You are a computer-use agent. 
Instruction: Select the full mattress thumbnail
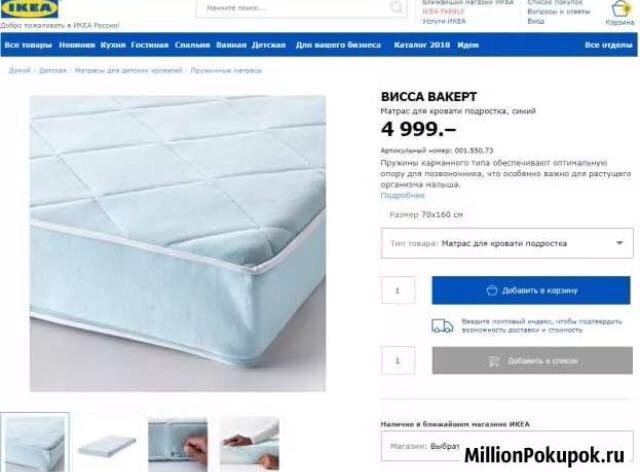[107, 445]
